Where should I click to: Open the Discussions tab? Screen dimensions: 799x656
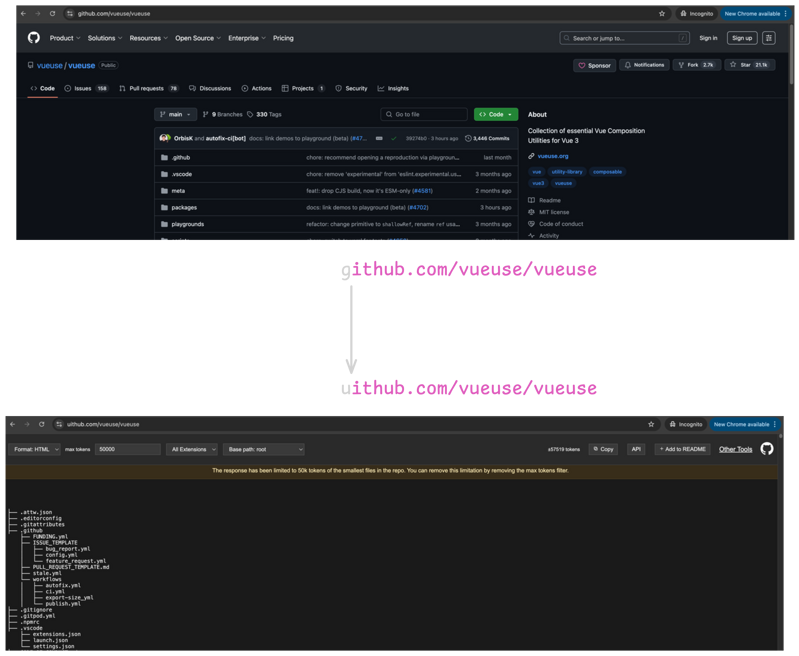click(x=210, y=88)
